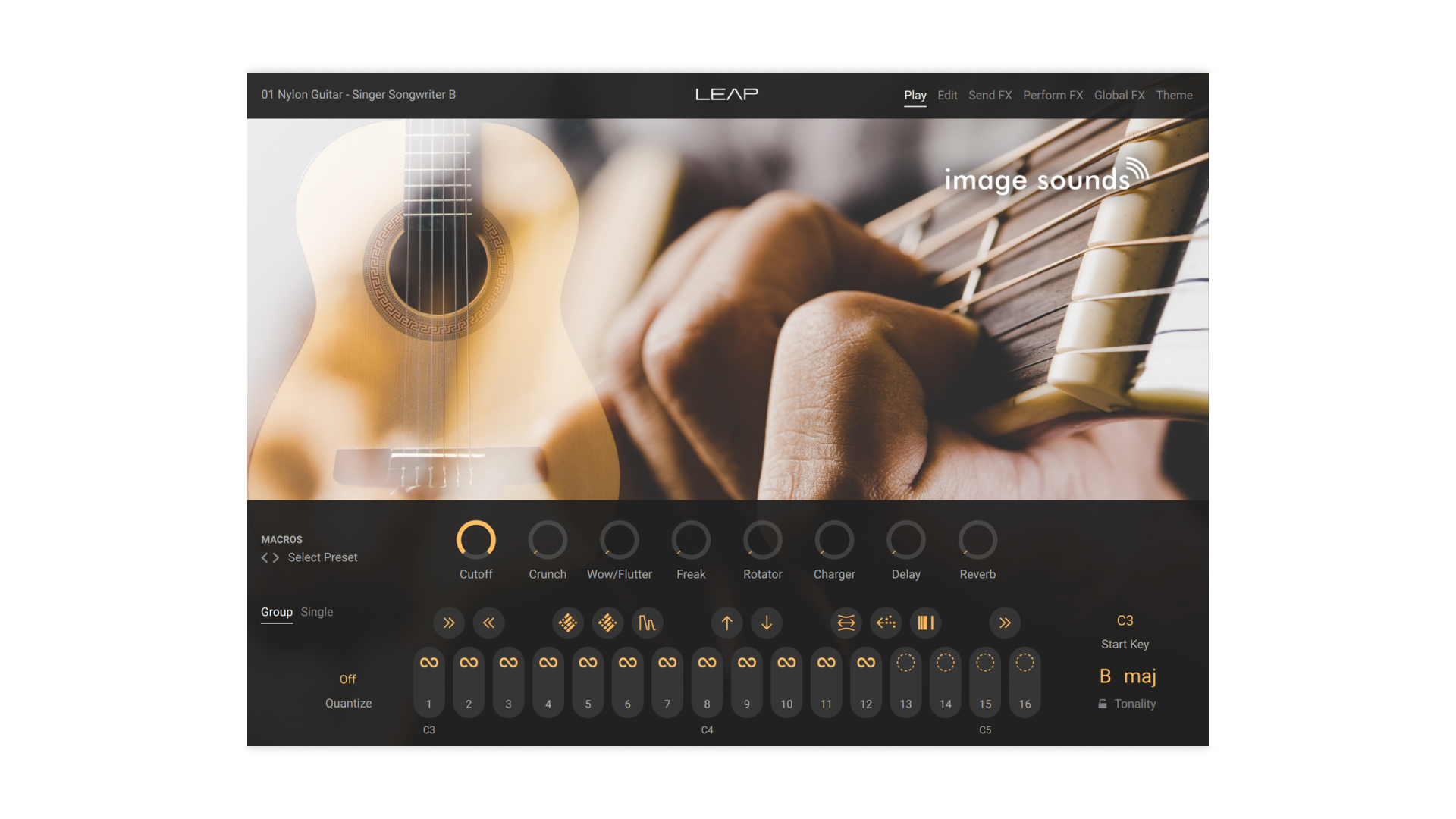
Task: Shift pattern octave up with the up arrow icon
Action: point(726,623)
